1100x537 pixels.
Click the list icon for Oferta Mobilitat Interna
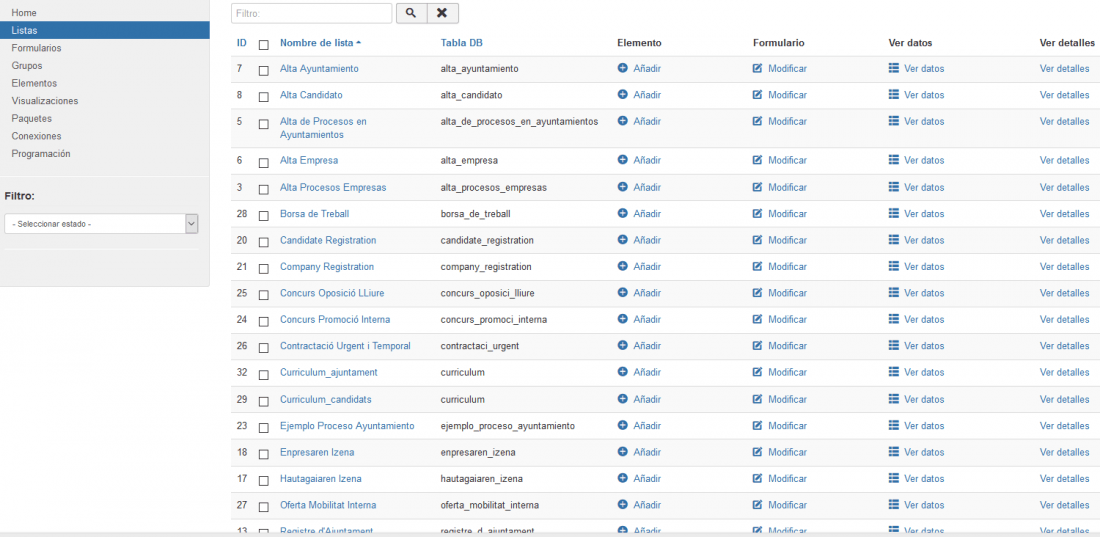[x=894, y=505]
